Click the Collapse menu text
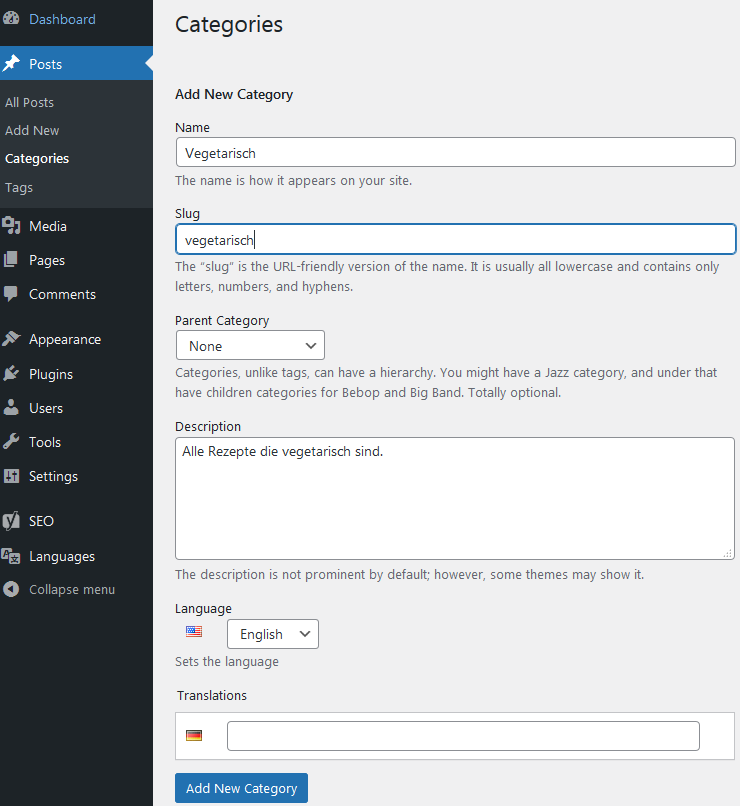This screenshot has width=740, height=806. 72,590
